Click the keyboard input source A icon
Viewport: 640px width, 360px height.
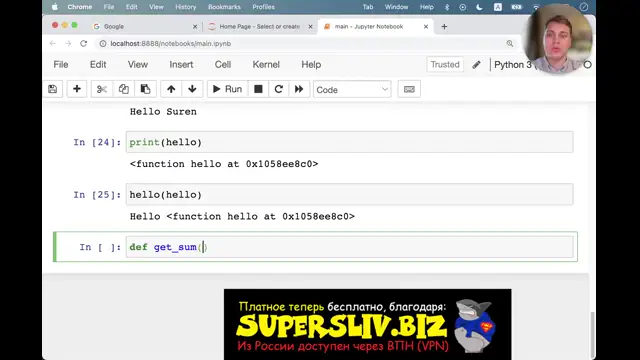498,7
